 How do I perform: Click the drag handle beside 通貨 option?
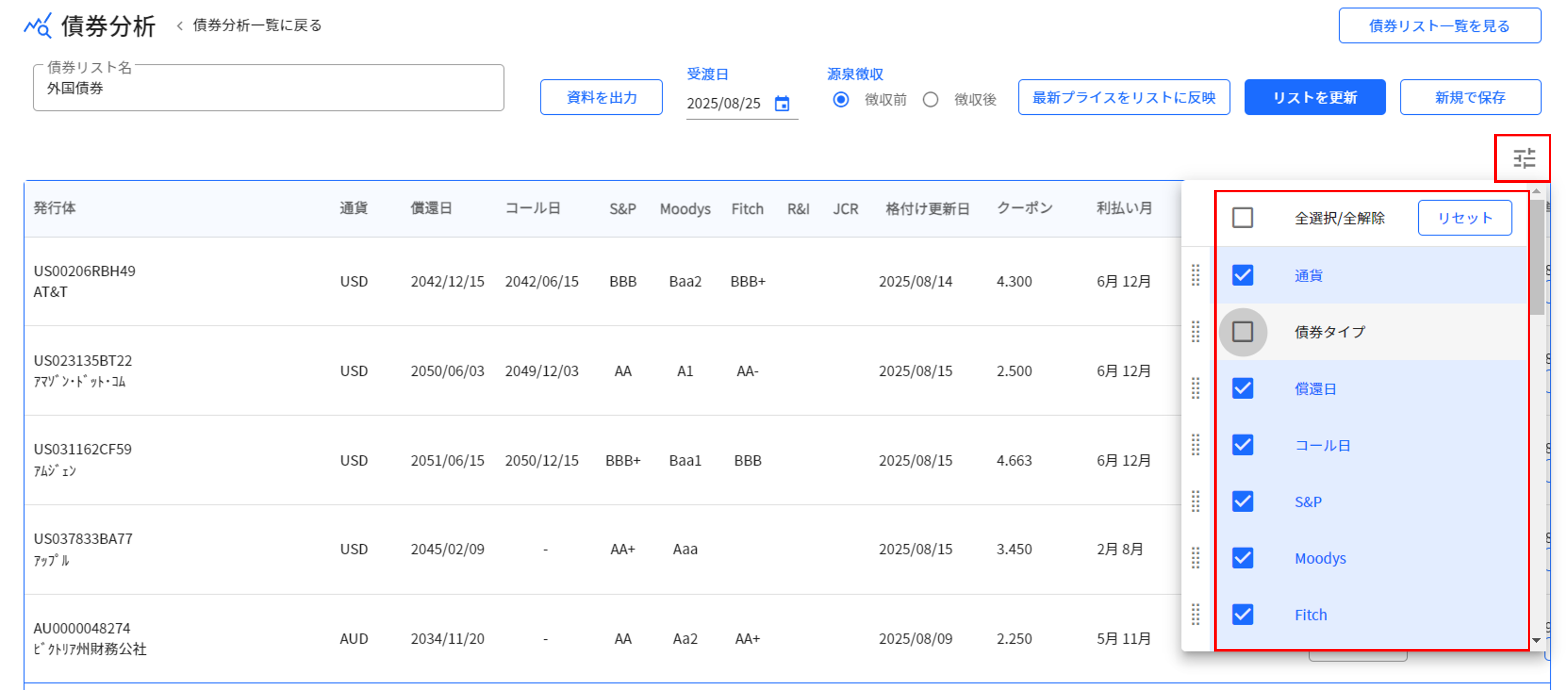click(1196, 276)
